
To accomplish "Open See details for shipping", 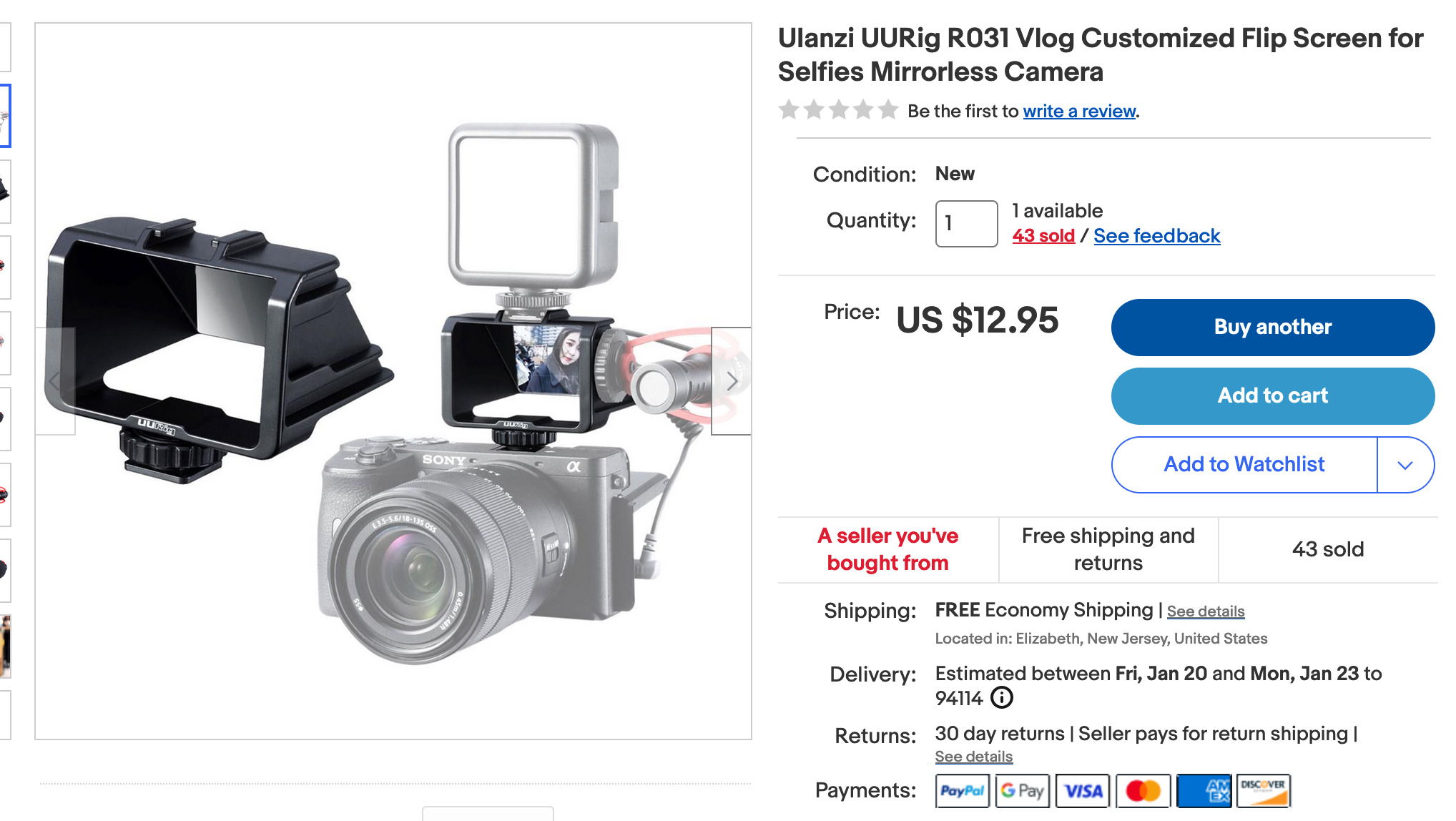I will click(x=1206, y=611).
